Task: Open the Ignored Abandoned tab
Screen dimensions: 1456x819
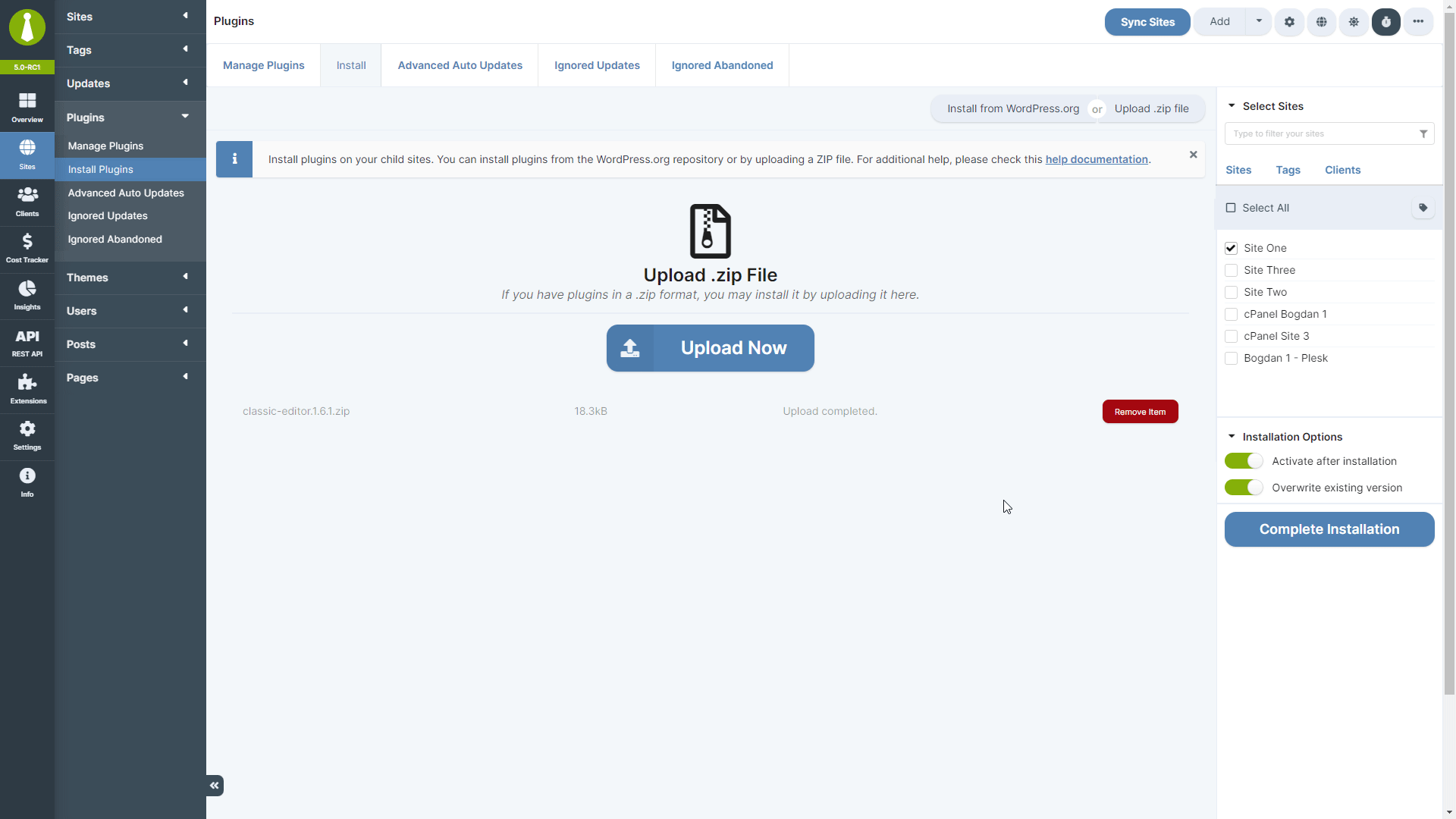Action: click(x=722, y=65)
